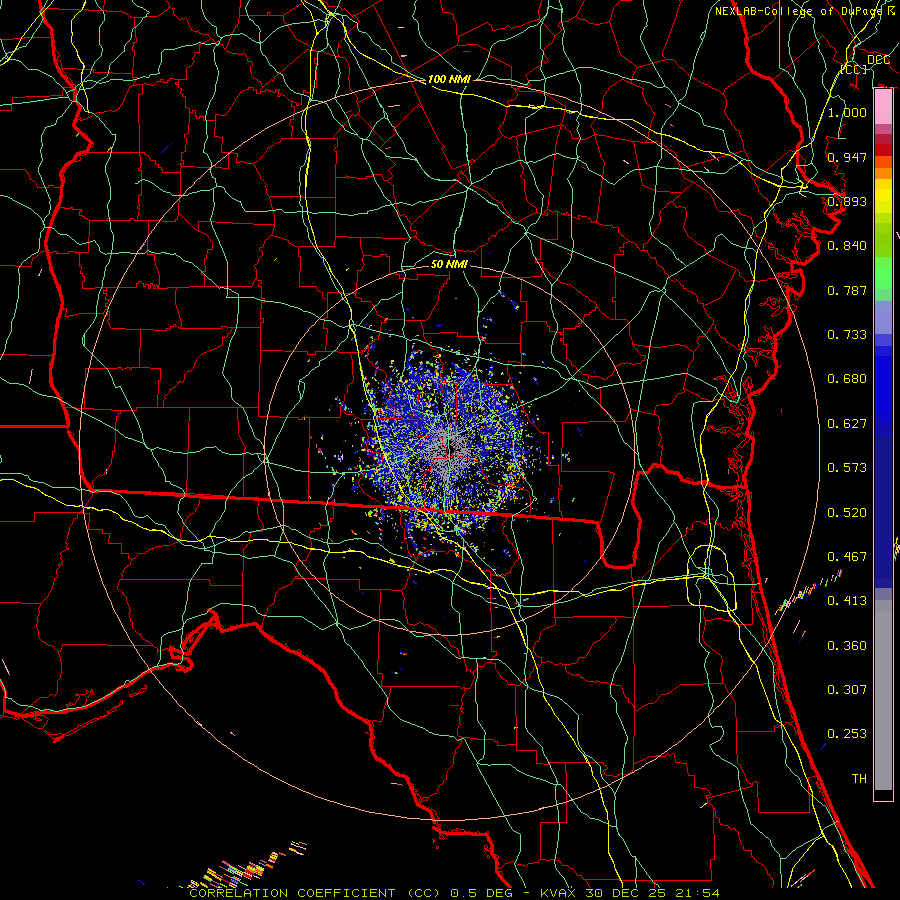Click the 0.467 legend value
900x900 pixels.
[847, 556]
